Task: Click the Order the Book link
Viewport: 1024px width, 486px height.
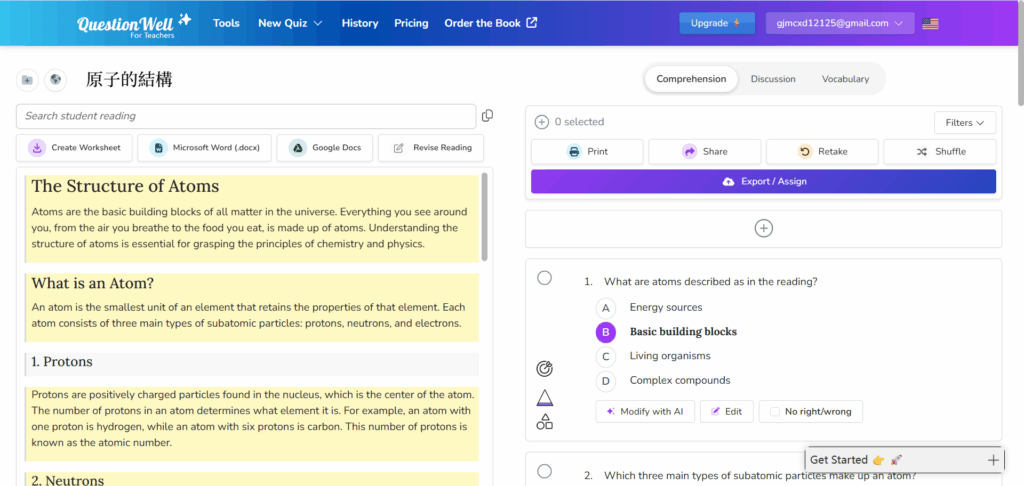Action: [490, 23]
